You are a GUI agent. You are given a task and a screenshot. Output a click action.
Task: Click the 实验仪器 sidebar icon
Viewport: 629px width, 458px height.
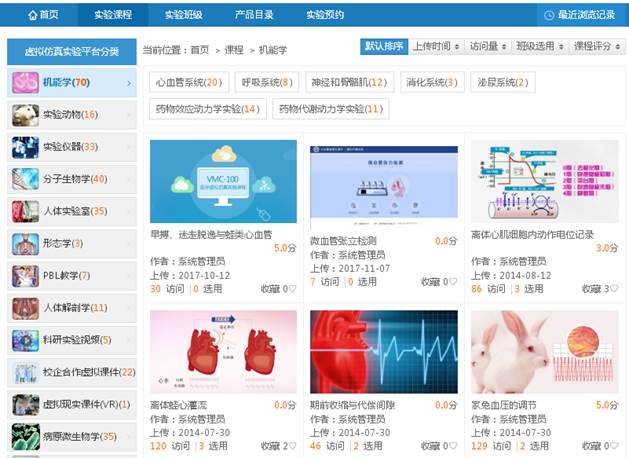26,147
